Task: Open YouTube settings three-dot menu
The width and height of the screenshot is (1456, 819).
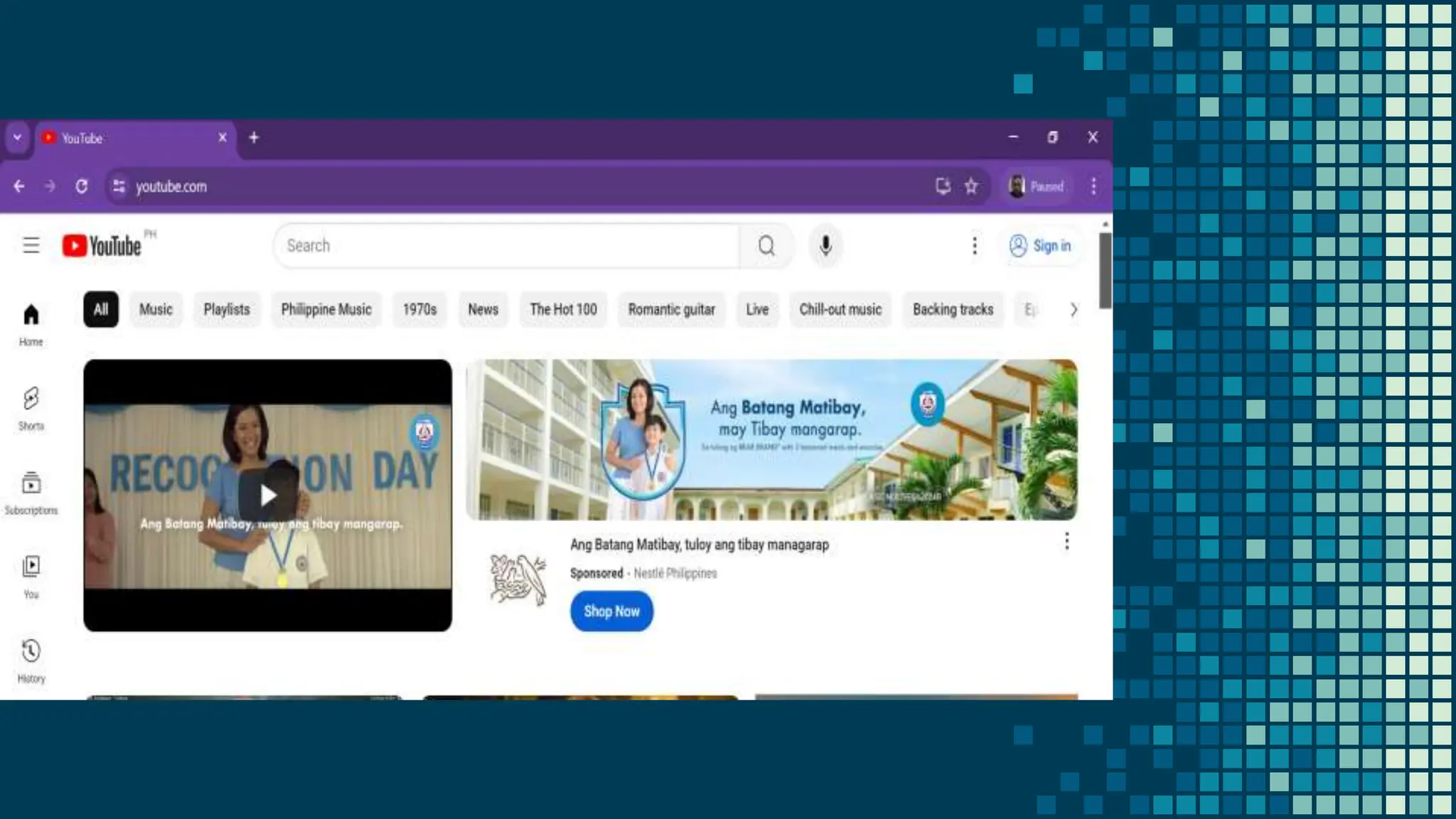Action: coord(975,245)
